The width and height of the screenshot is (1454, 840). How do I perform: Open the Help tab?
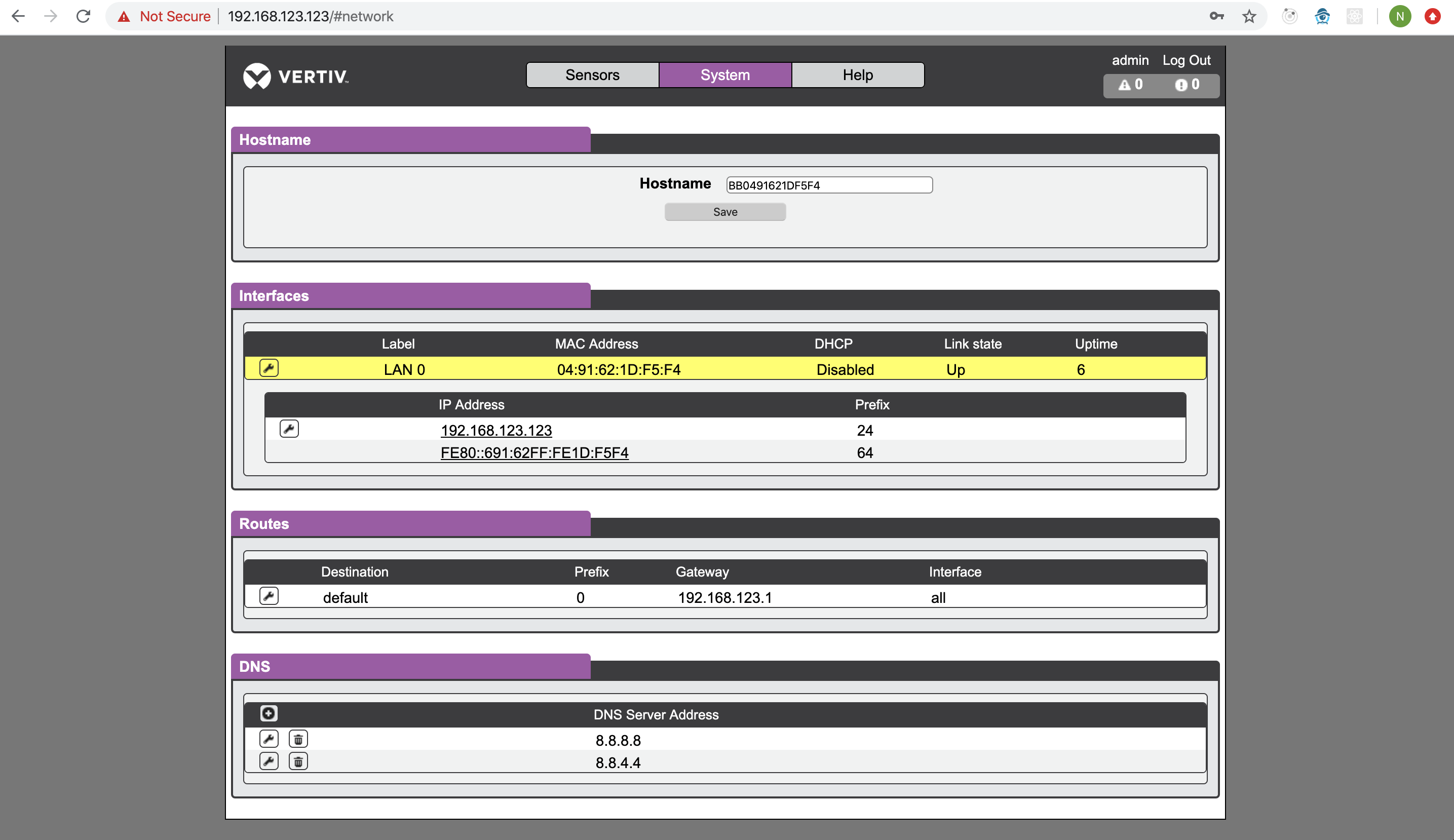(858, 75)
